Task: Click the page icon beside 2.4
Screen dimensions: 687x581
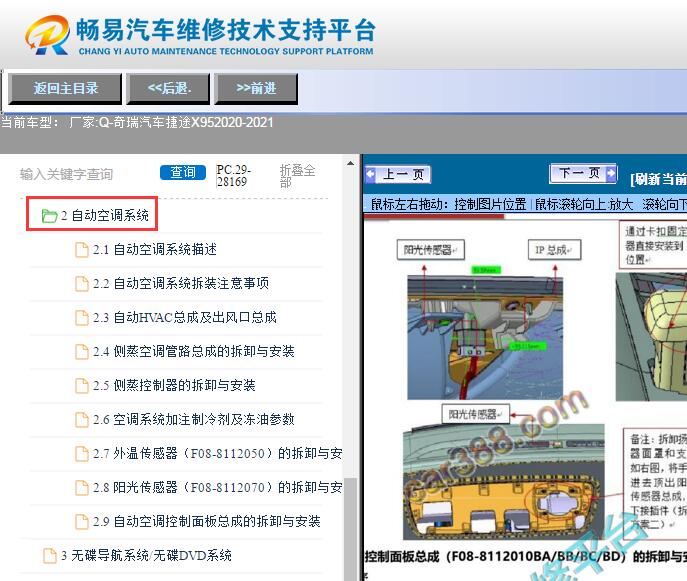Action: pos(82,352)
